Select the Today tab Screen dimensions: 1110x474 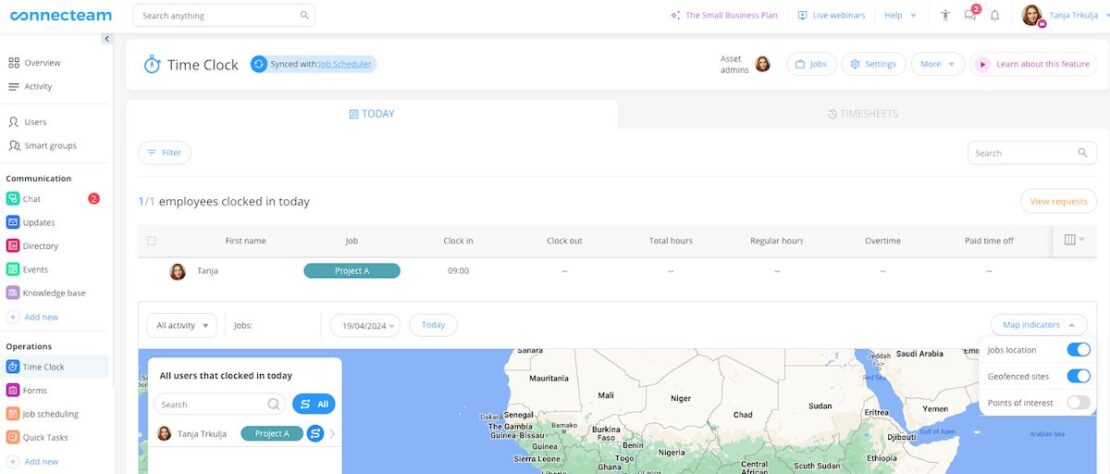pyautogui.click(x=371, y=114)
